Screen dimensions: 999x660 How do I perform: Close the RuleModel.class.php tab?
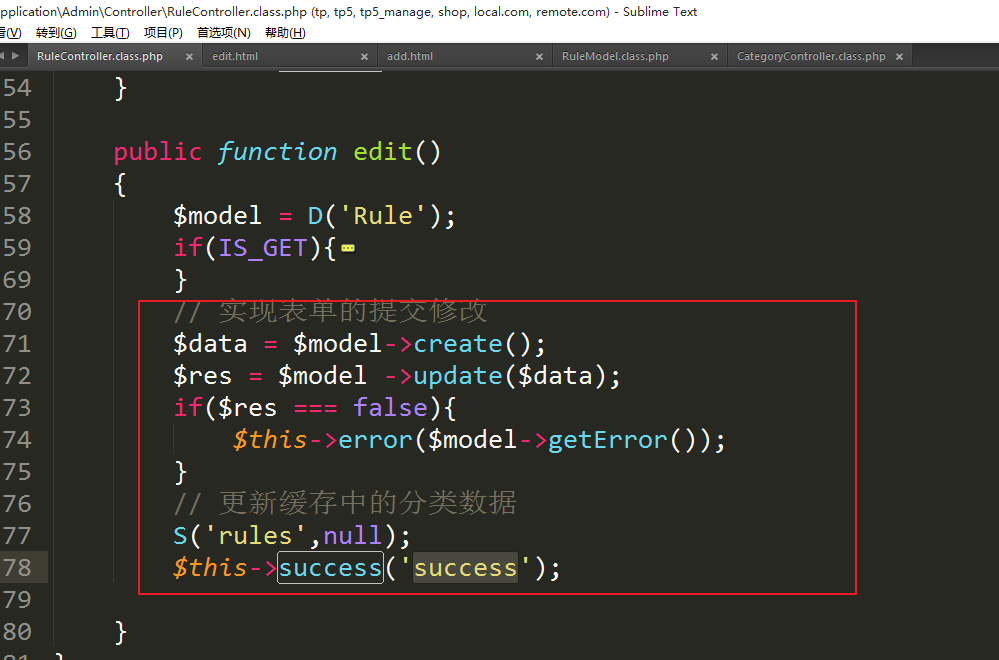pos(714,57)
